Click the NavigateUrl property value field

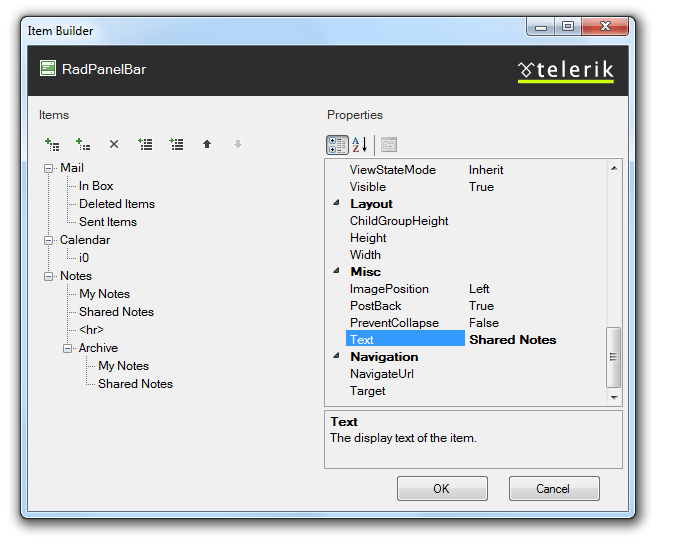[535, 374]
